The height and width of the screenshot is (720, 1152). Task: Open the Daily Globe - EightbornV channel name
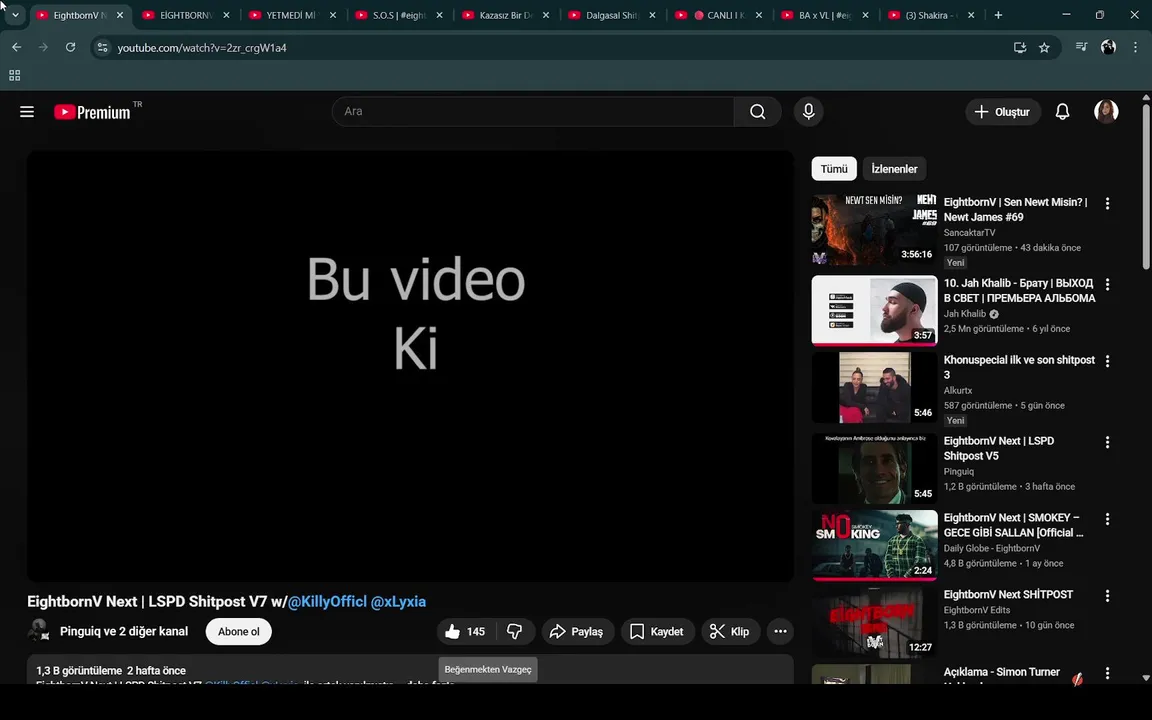pos(992,548)
